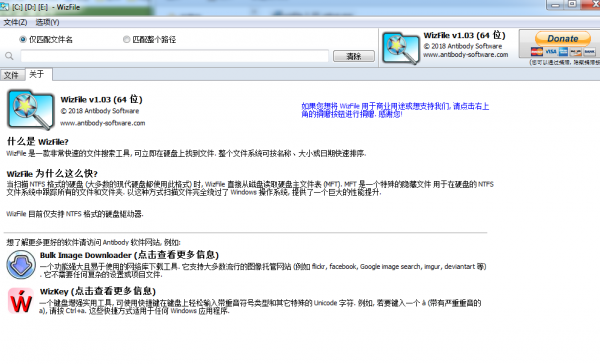Viewport: 600px width, 364px height.
Task: Select the 关于 tab
Action: (37, 74)
